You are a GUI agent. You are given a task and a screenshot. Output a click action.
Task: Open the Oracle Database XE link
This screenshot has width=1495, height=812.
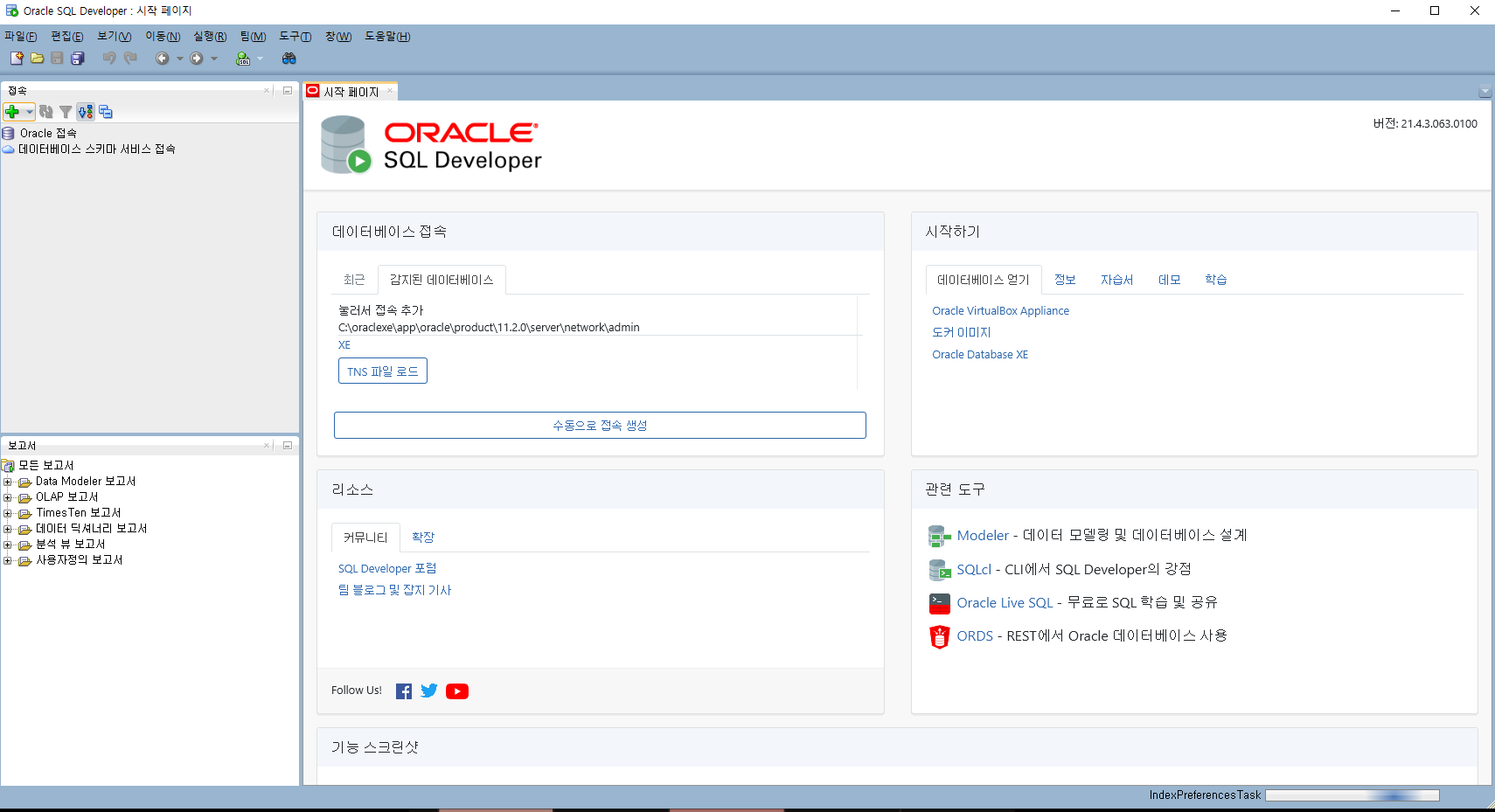(x=980, y=355)
